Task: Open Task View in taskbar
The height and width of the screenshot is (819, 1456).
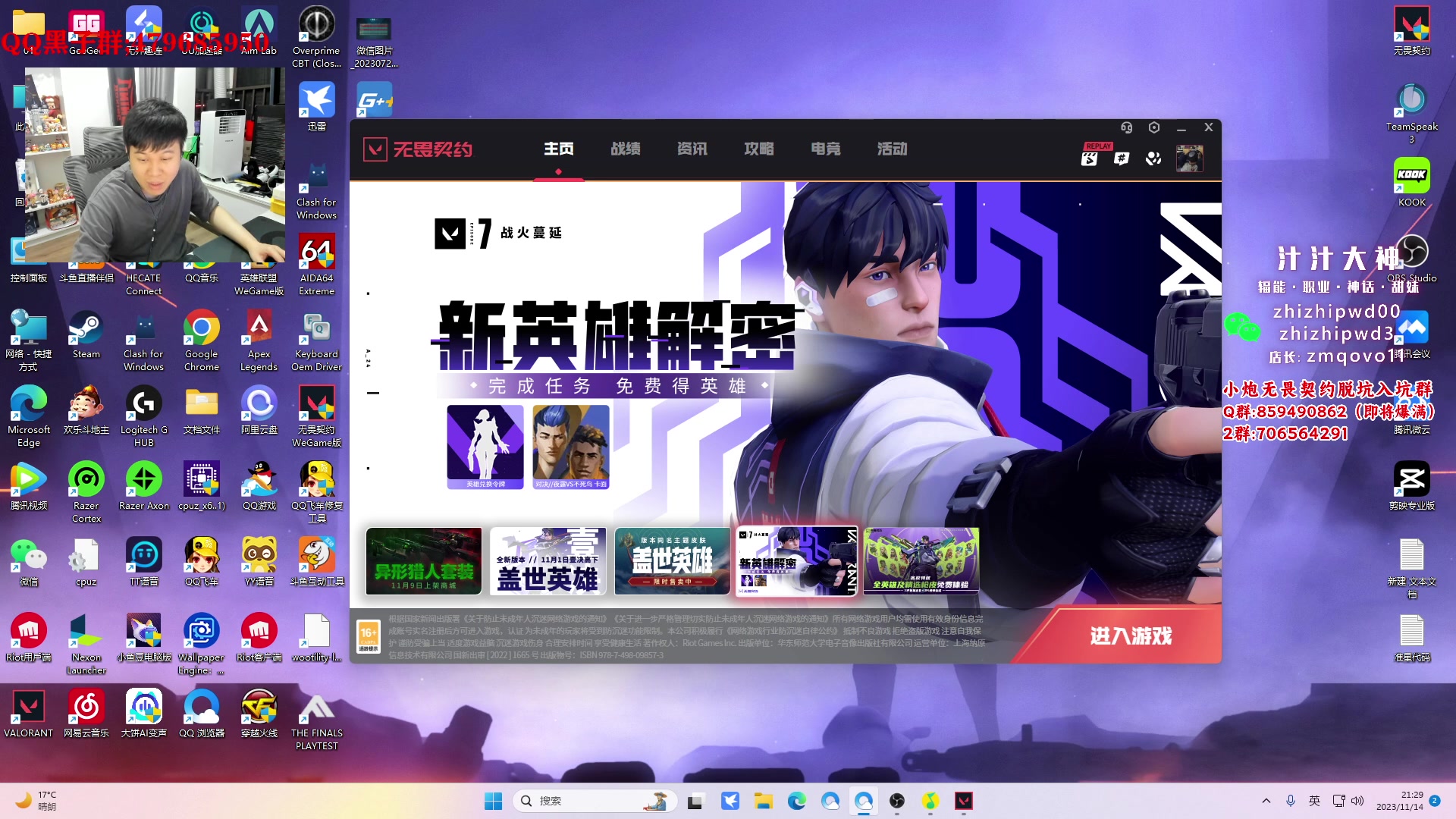Action: [695, 801]
